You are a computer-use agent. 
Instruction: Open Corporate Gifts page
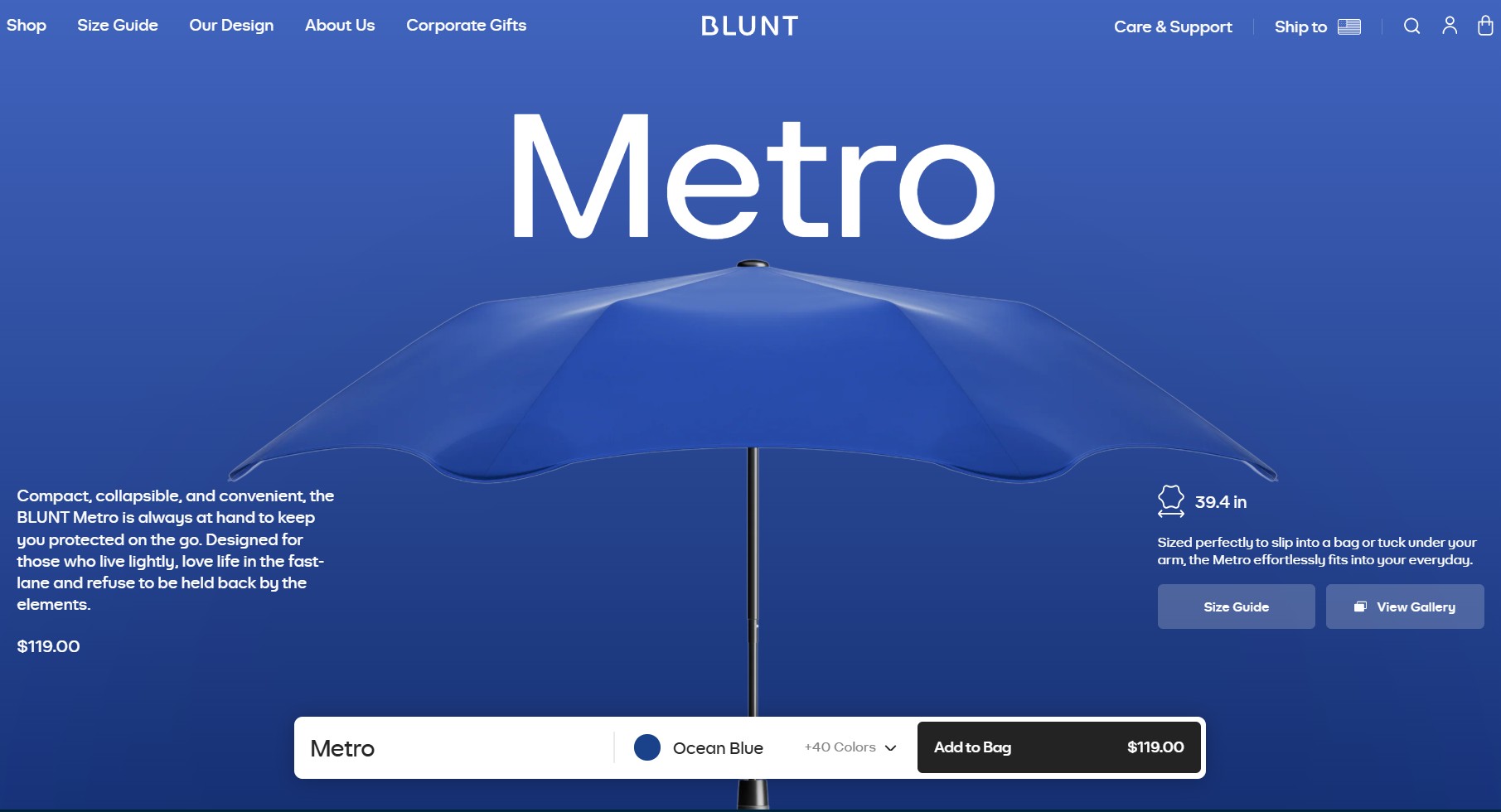pyautogui.click(x=466, y=26)
